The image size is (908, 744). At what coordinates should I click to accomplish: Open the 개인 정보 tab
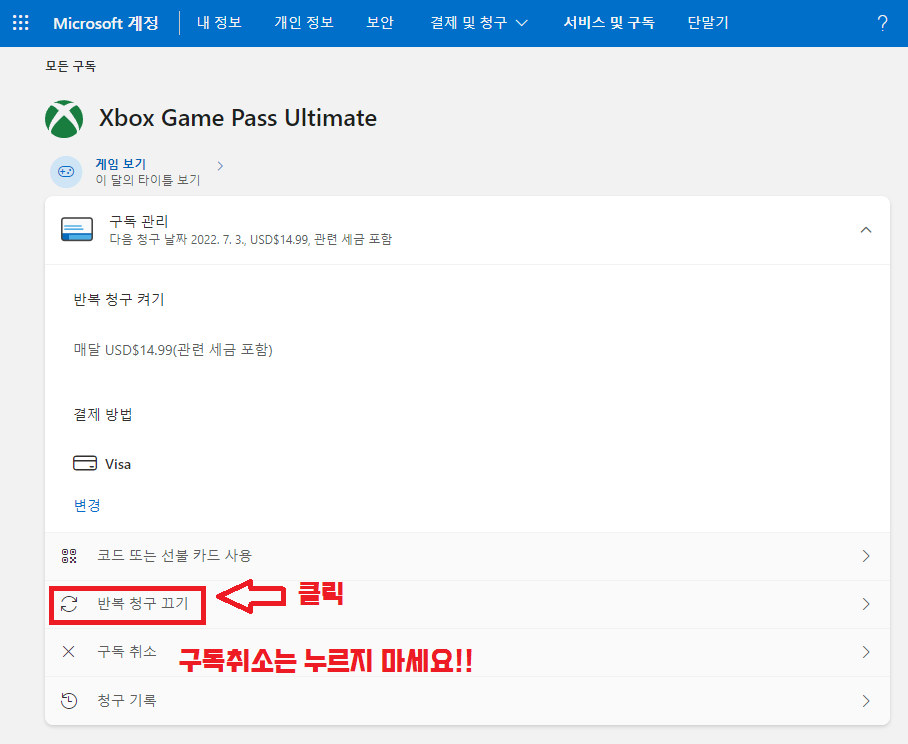(304, 23)
